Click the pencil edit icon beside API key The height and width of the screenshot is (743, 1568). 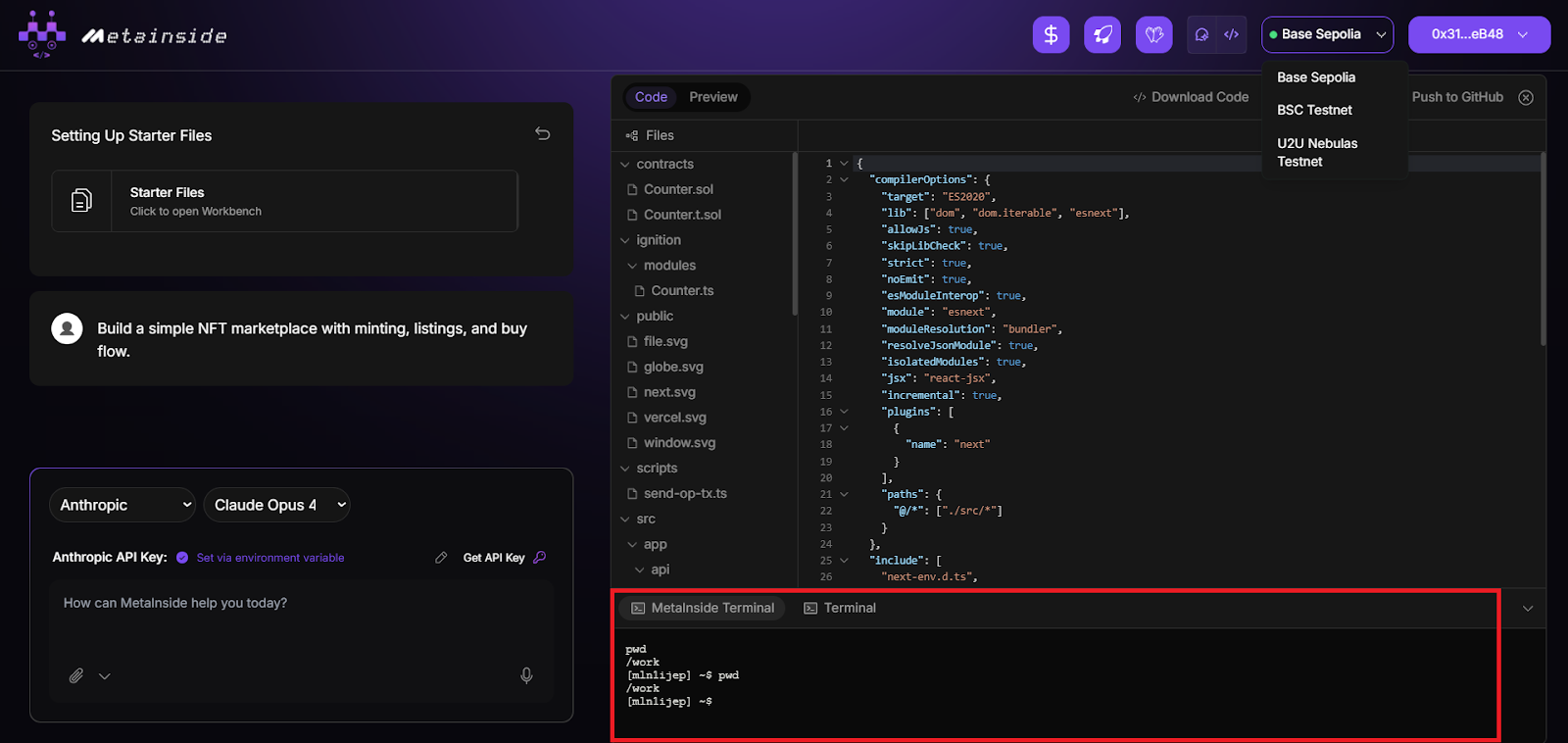[x=441, y=558]
